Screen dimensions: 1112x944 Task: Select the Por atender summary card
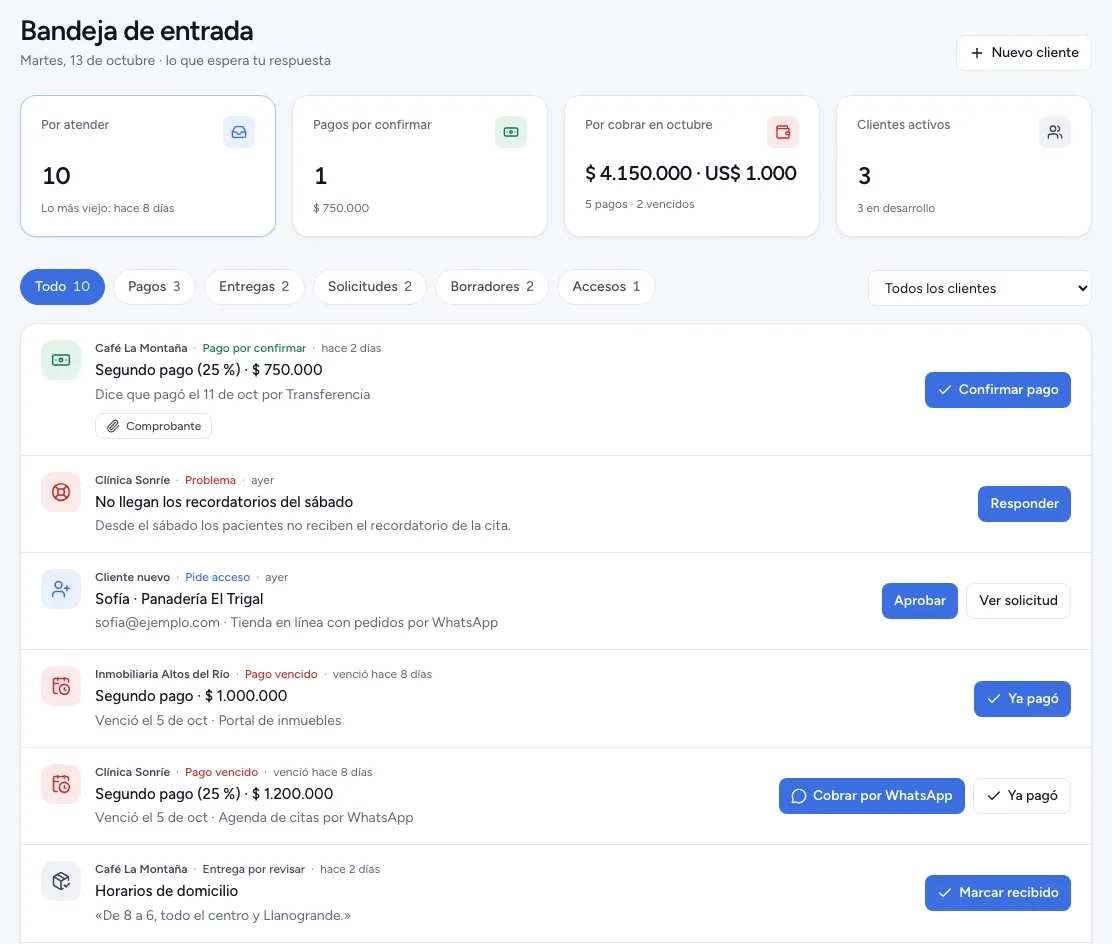[x=148, y=166]
